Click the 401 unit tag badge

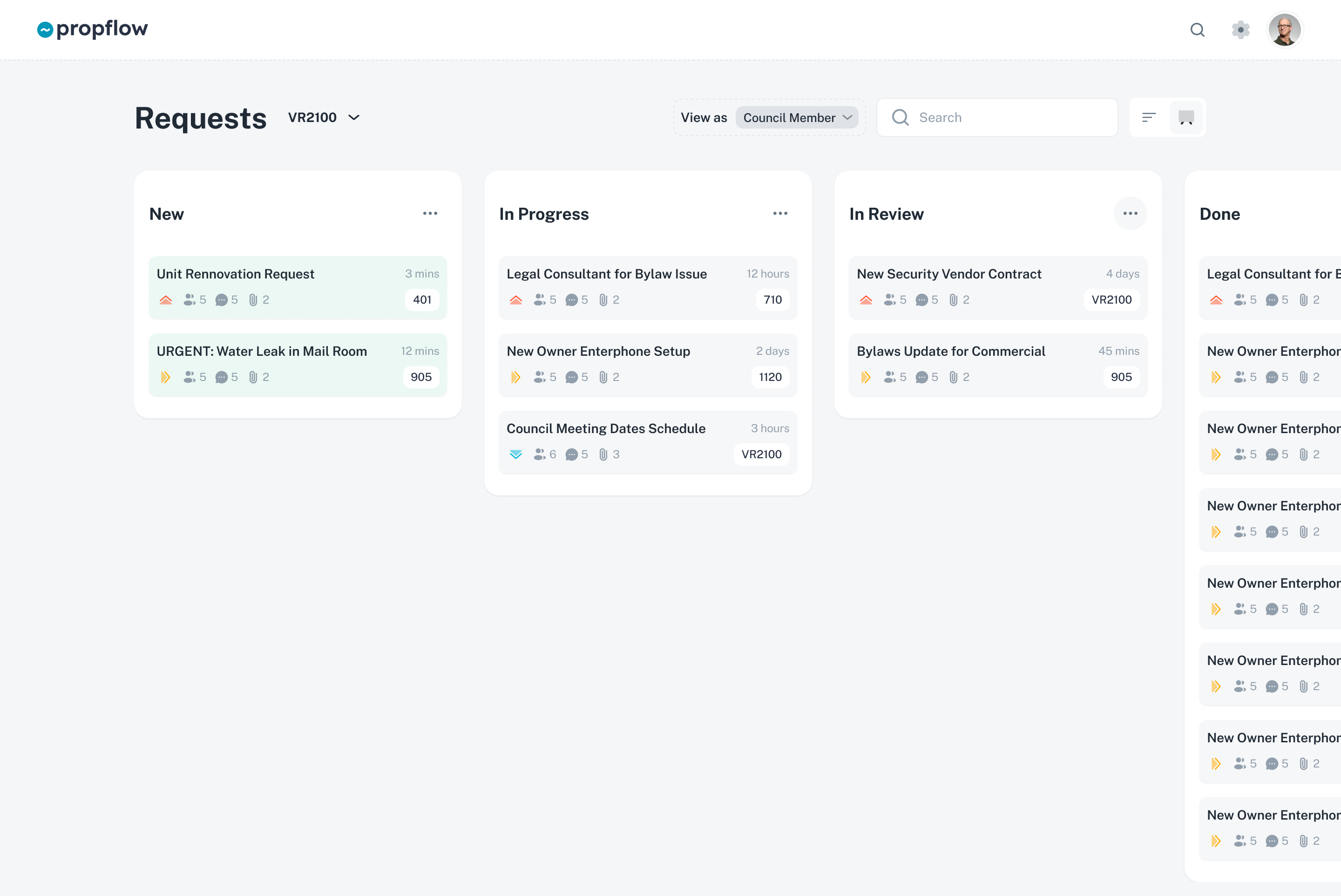pyautogui.click(x=422, y=300)
